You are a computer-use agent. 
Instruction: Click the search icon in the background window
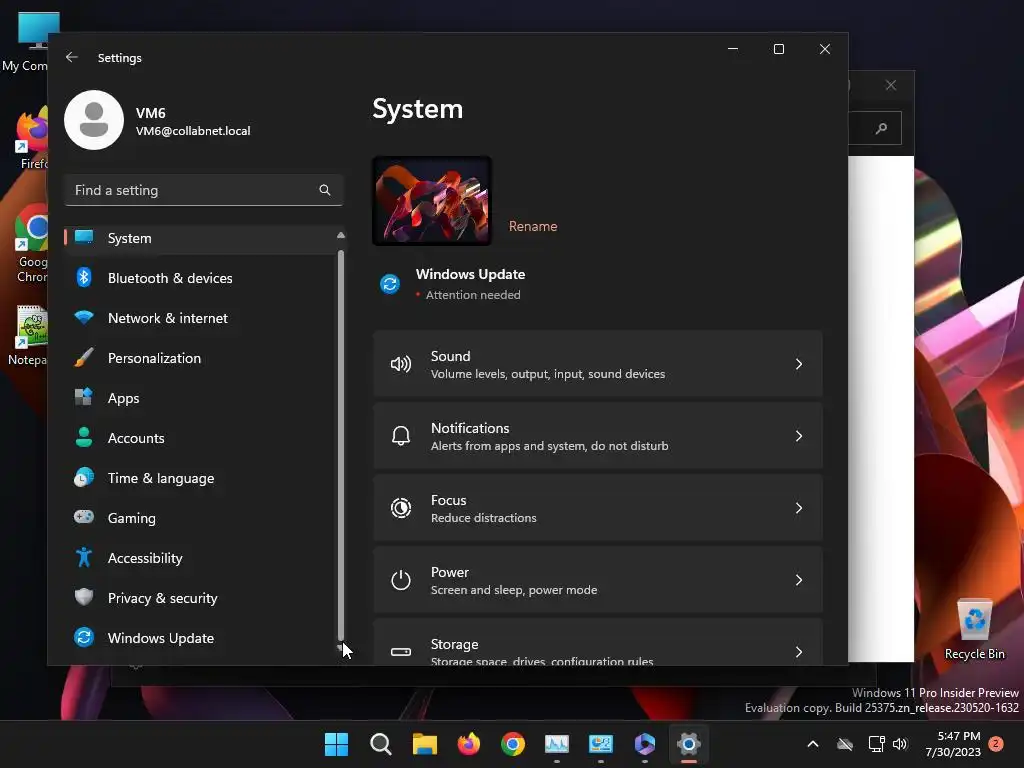pos(881,128)
